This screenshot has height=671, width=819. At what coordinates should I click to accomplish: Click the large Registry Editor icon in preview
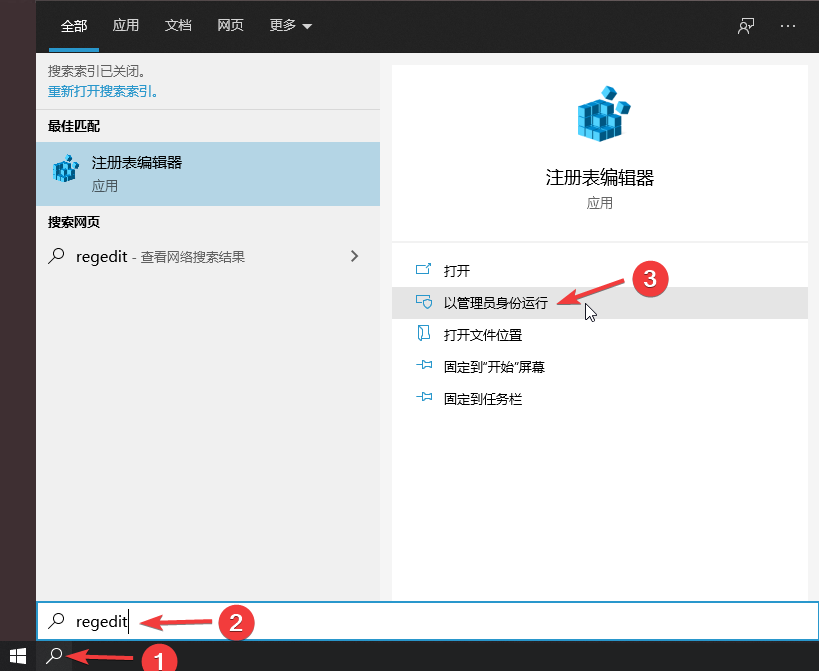coord(603,113)
